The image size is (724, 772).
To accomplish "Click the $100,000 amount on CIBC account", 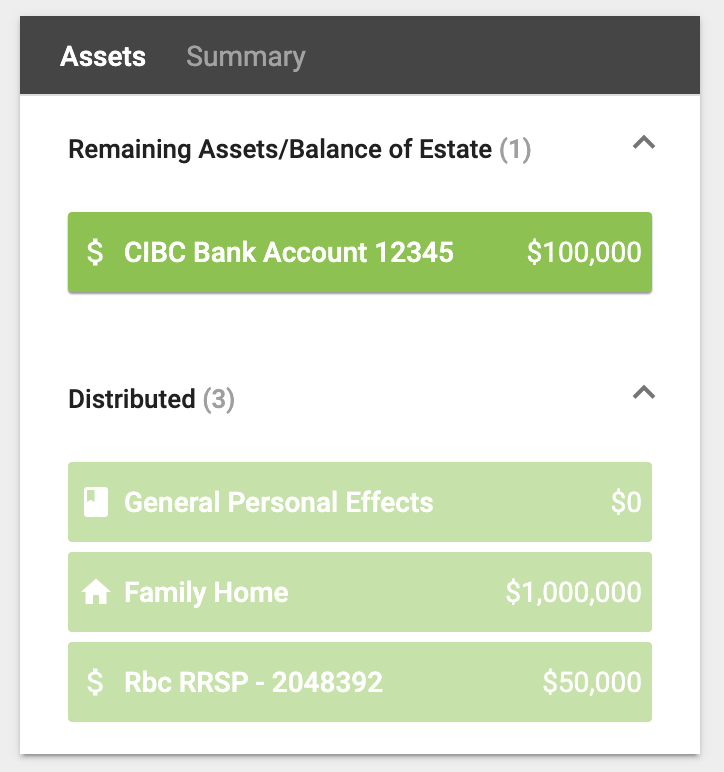I will (584, 253).
